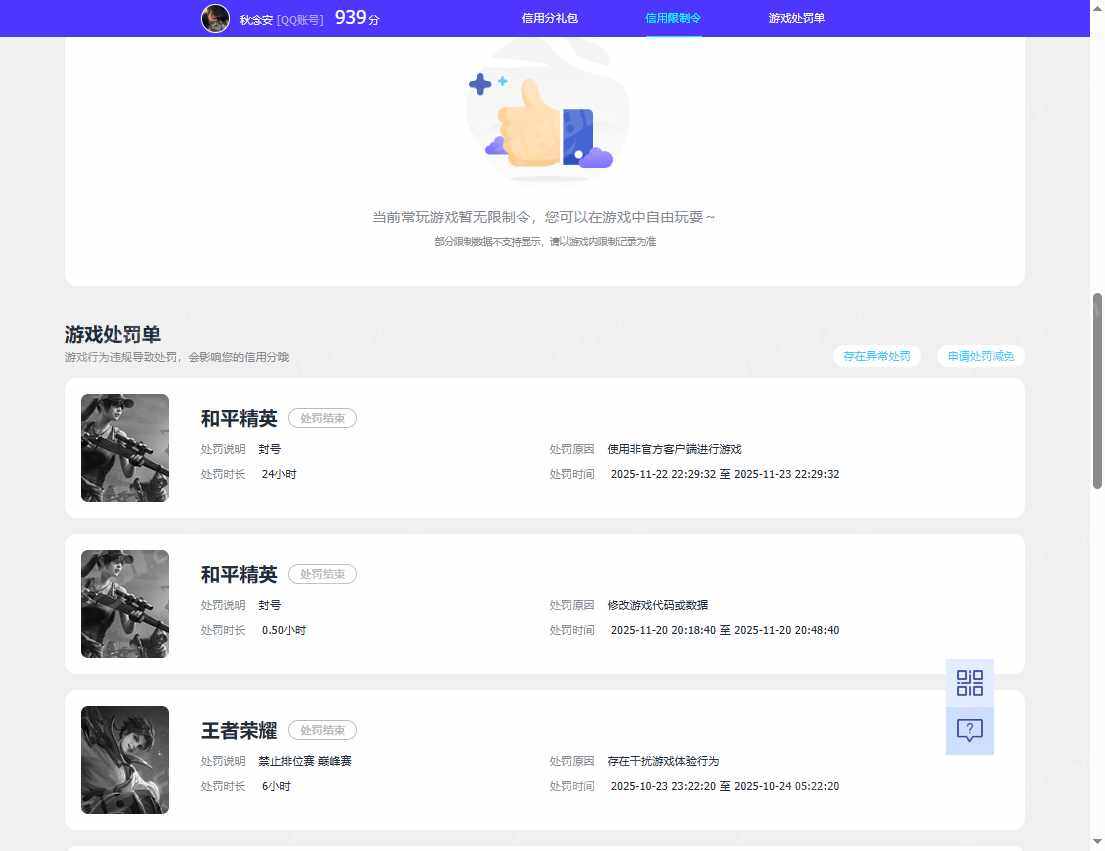Viewport: 1105px width, 851px height.
Task: Click 处罚结束 badge on 王者荣耀 record
Action: click(x=323, y=731)
